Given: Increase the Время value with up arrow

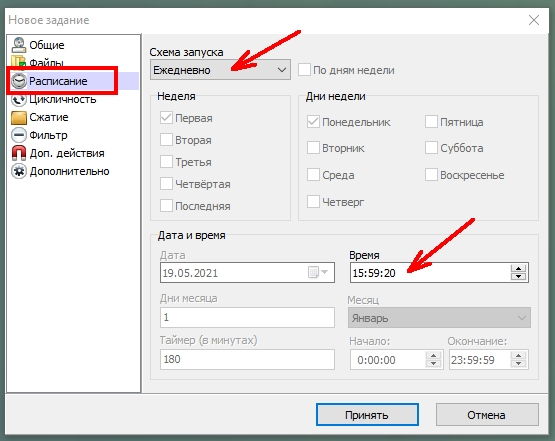Looking at the screenshot, I should [x=519, y=268].
